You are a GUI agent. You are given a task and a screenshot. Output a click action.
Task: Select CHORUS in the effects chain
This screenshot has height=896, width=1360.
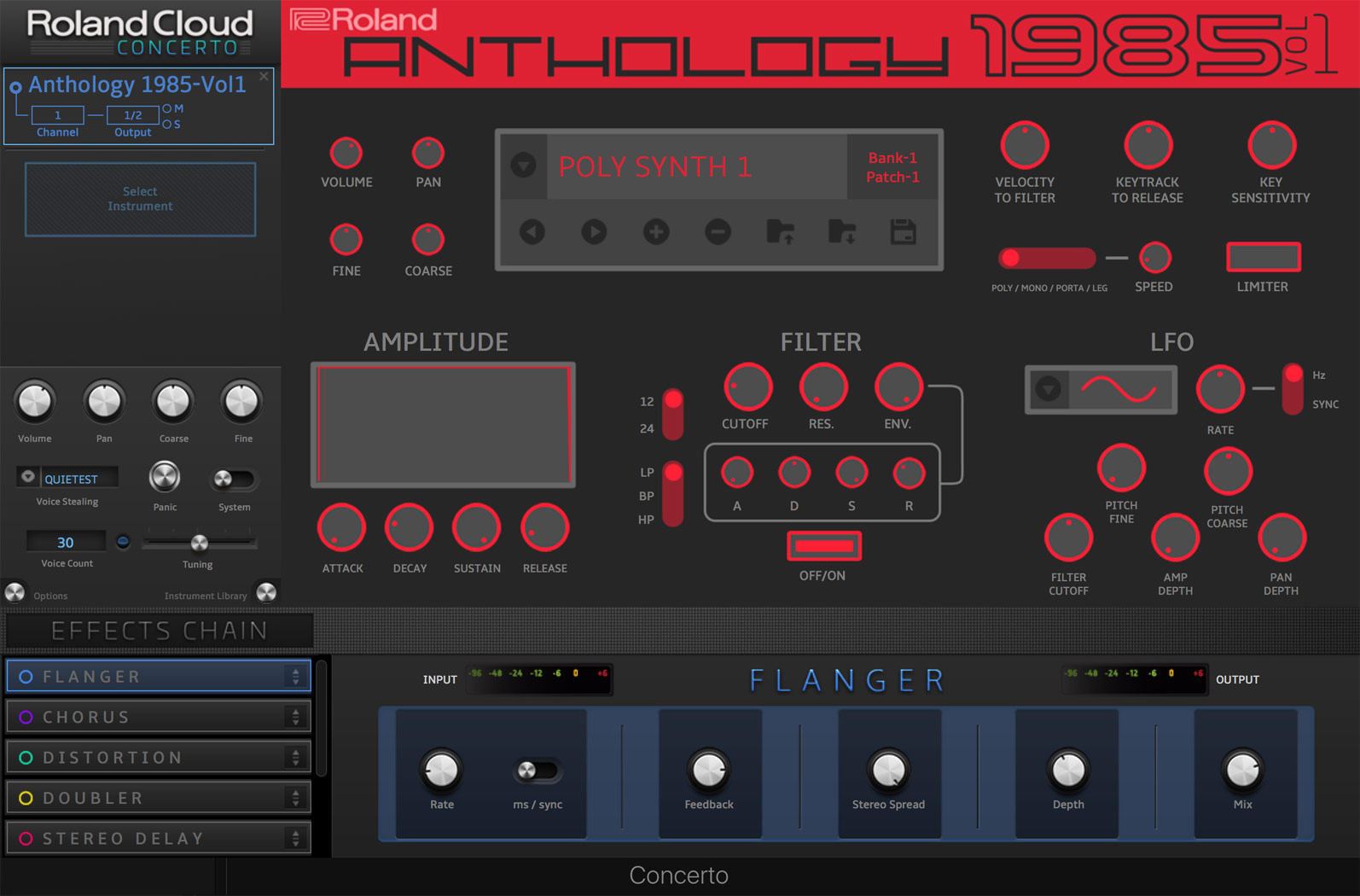click(159, 717)
